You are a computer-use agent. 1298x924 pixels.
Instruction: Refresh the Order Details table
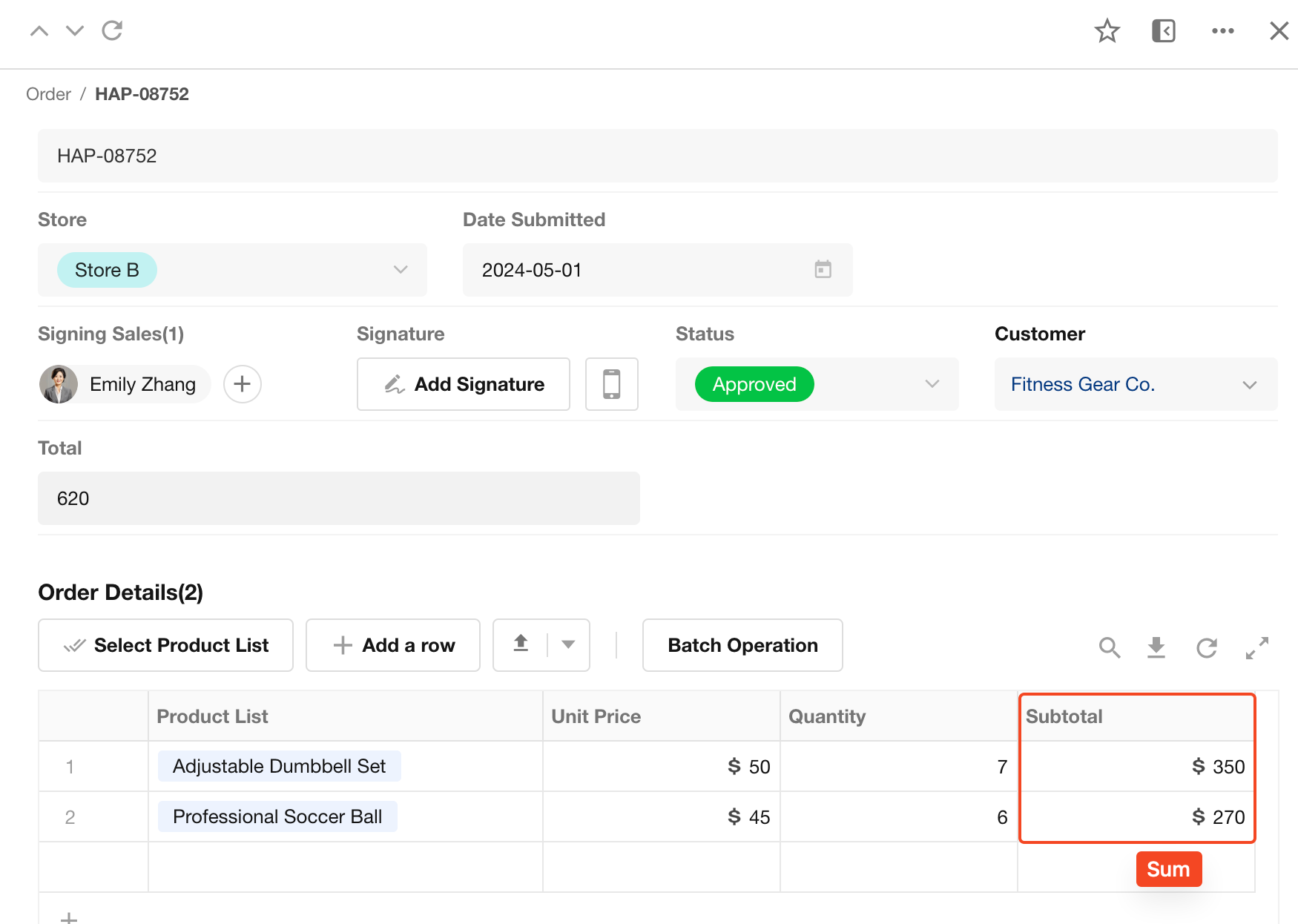coord(1207,647)
